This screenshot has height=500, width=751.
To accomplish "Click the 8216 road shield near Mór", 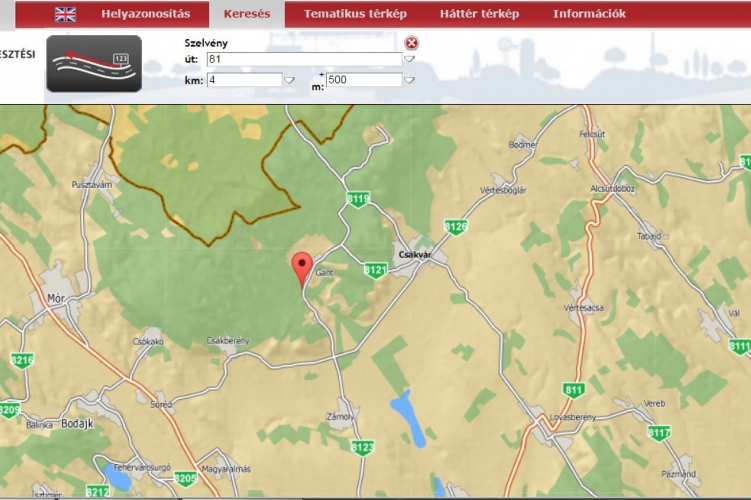I will [22, 360].
